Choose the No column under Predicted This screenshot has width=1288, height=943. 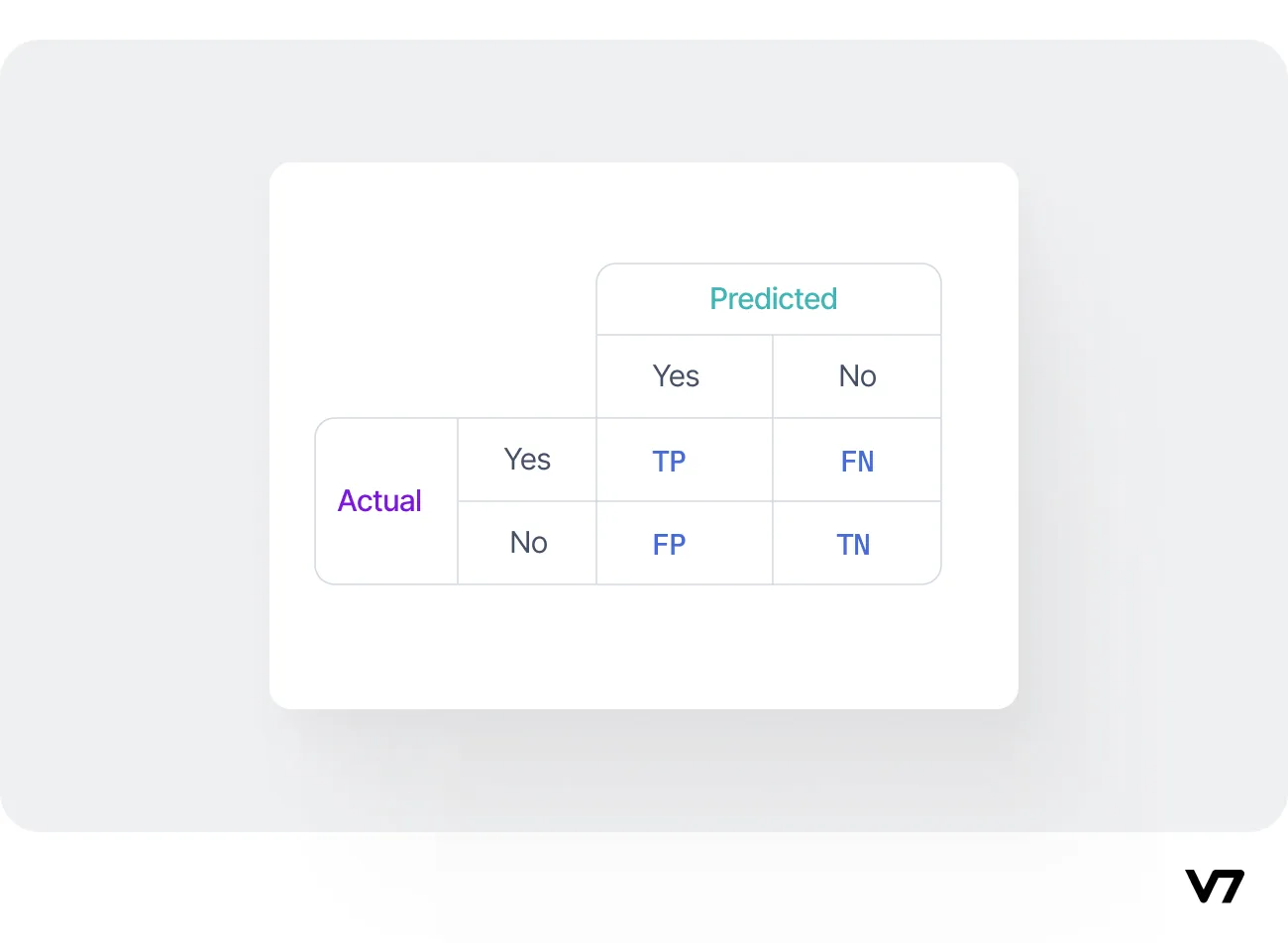point(857,376)
